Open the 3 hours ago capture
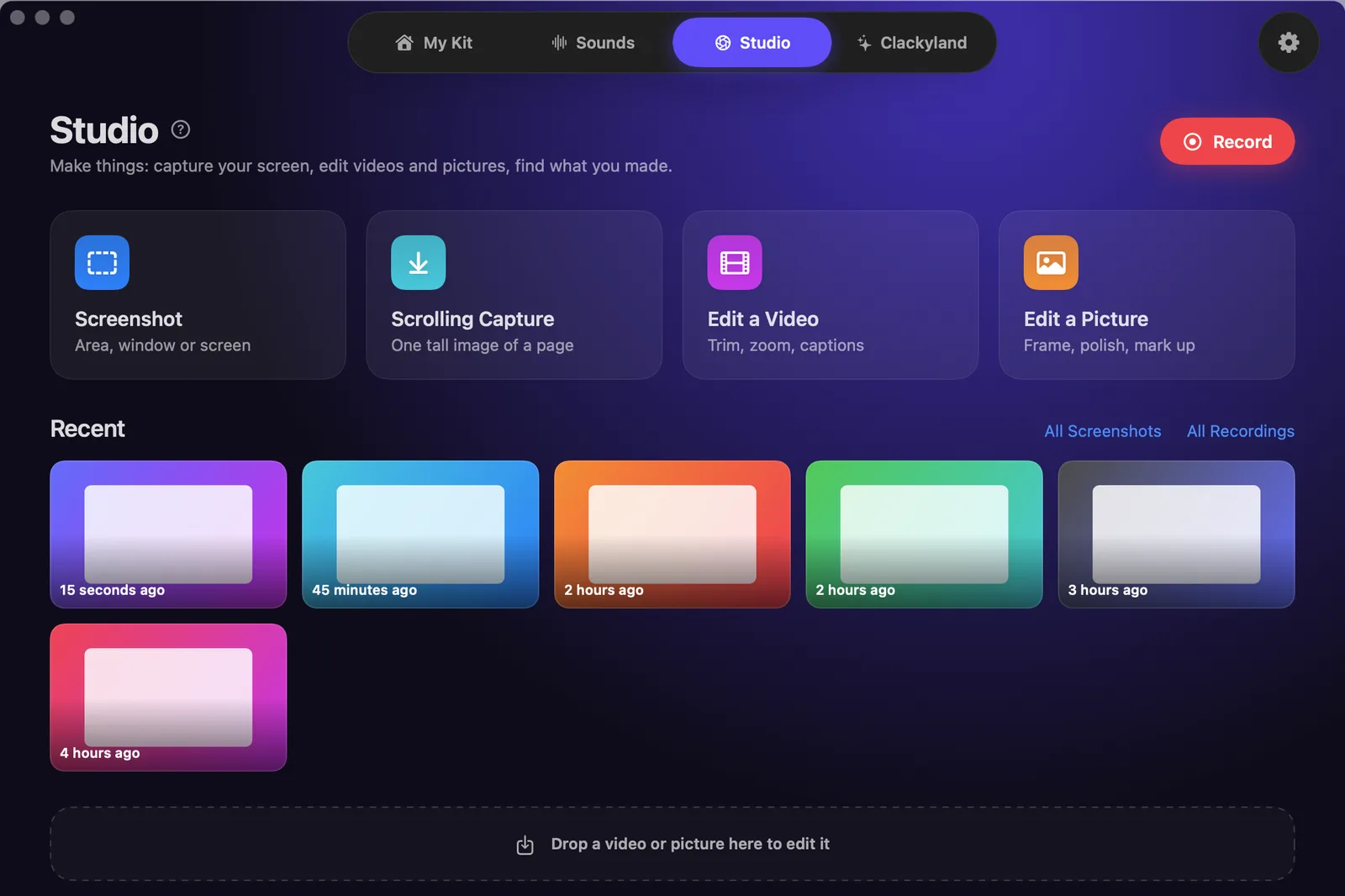Viewport: 1345px width, 896px height. 1176,534
